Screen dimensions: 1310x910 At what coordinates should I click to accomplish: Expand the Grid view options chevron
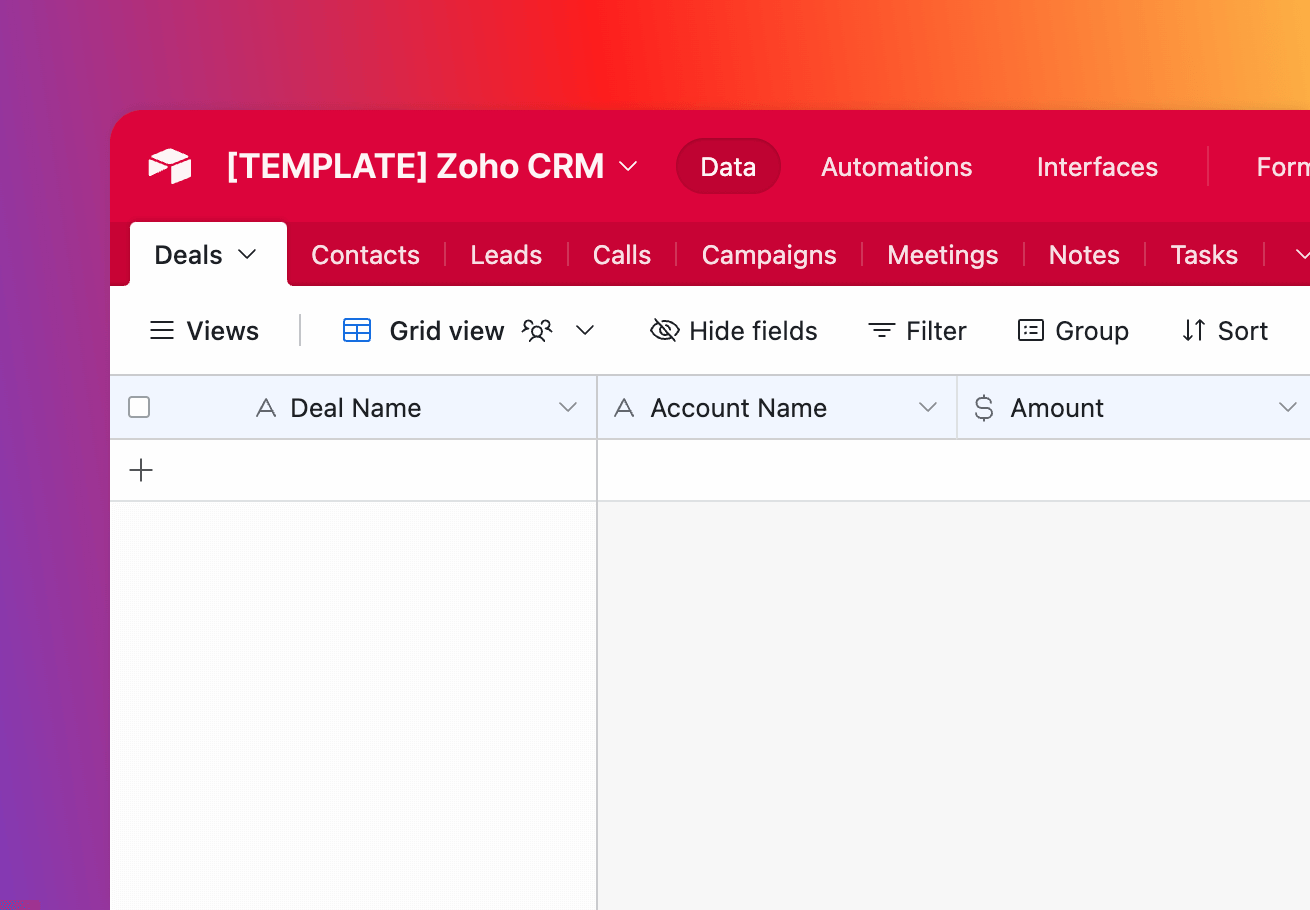coord(585,331)
